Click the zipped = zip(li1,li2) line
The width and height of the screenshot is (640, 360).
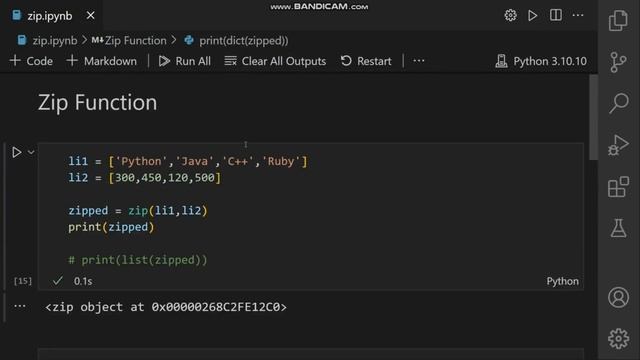138,211
